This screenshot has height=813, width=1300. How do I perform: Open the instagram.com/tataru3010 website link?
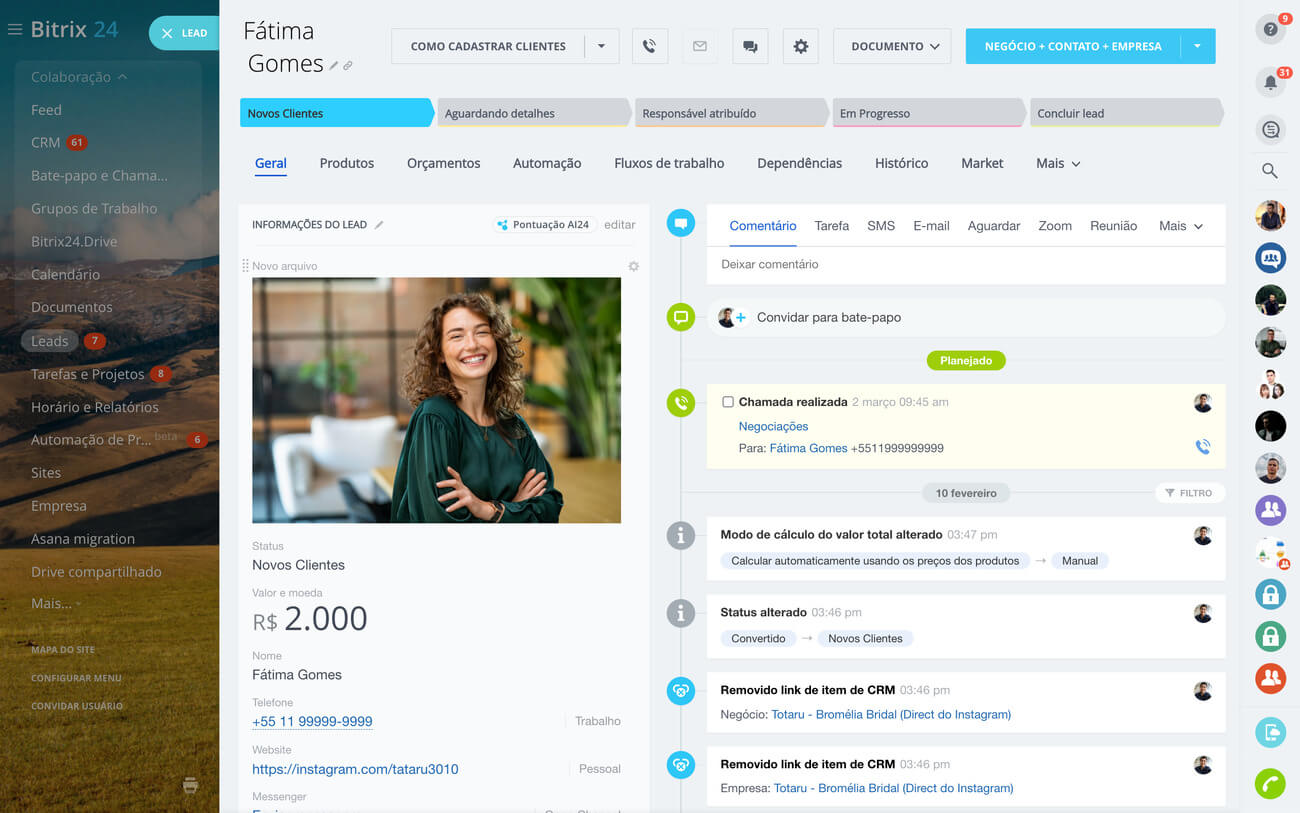point(355,769)
